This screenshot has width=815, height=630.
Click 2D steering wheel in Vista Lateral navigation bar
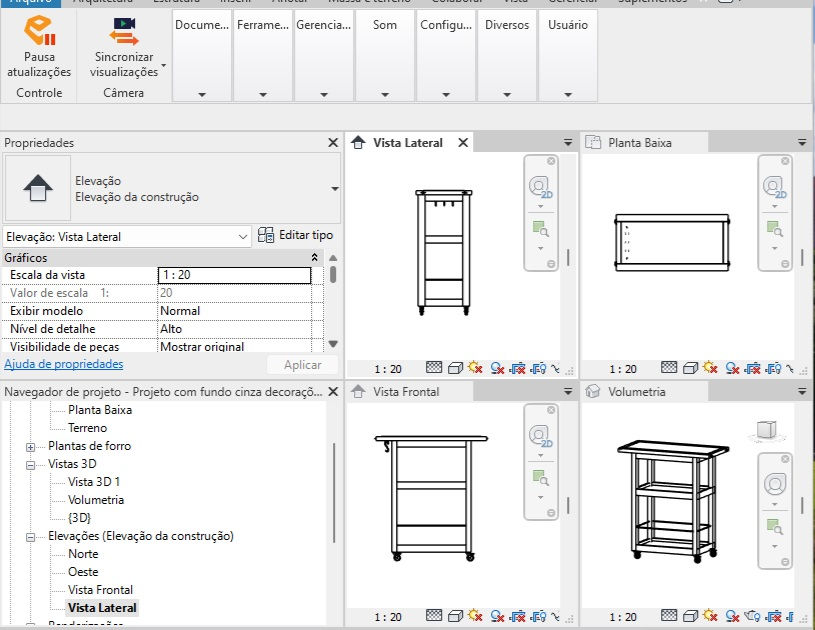click(541, 187)
